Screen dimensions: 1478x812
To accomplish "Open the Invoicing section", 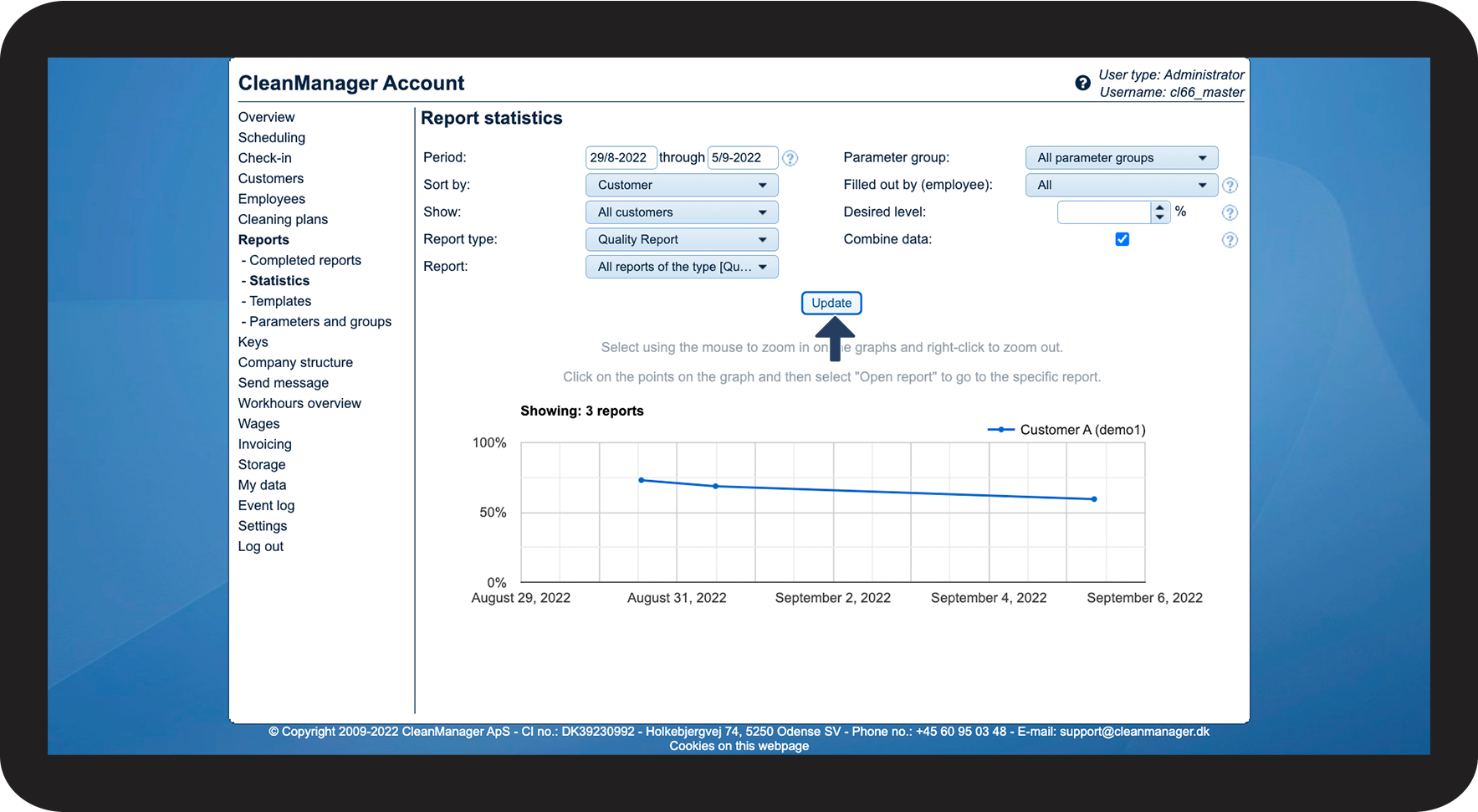I will 264,444.
